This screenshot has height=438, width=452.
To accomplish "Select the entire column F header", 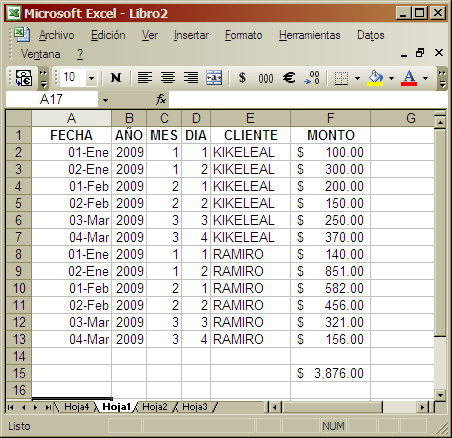I will tap(330, 118).
